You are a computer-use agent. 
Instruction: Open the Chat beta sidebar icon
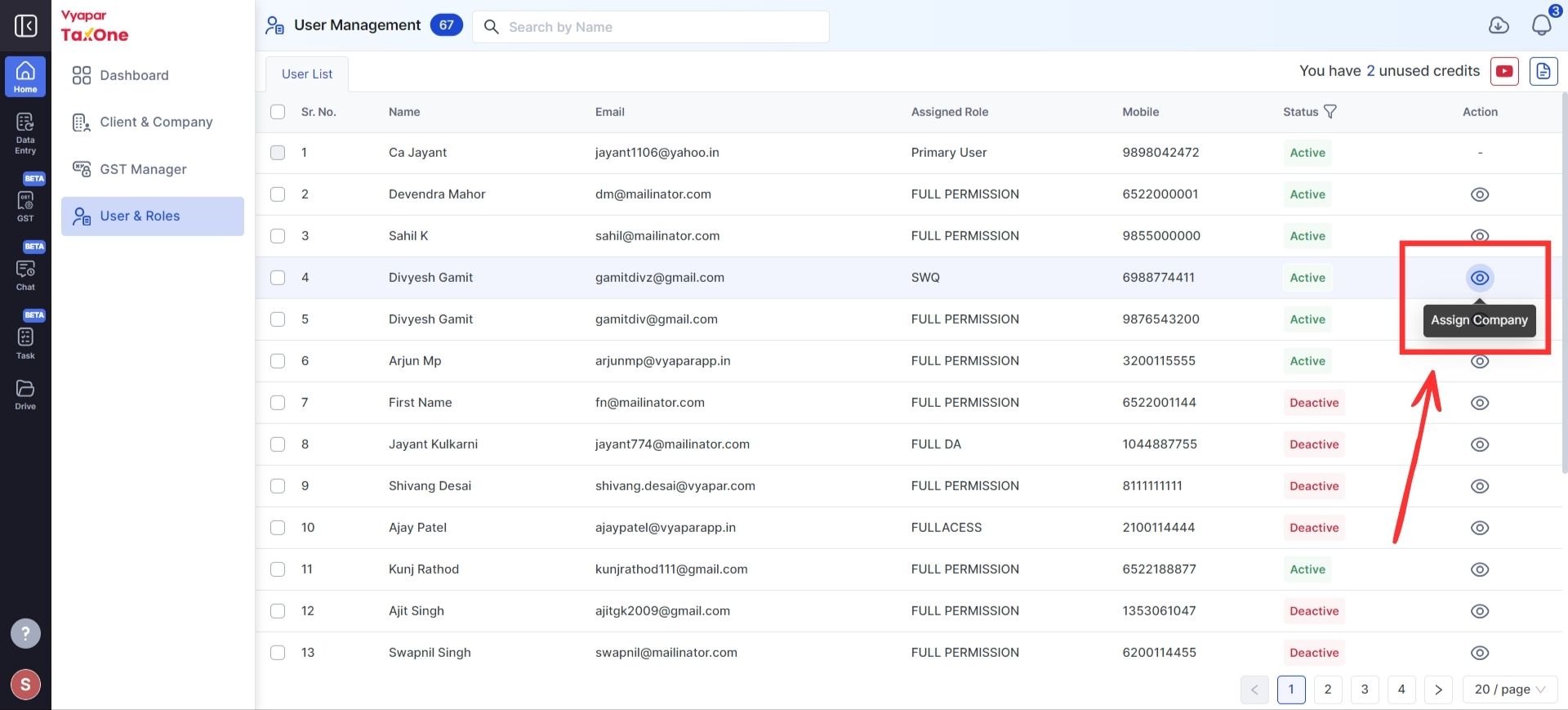point(25,275)
